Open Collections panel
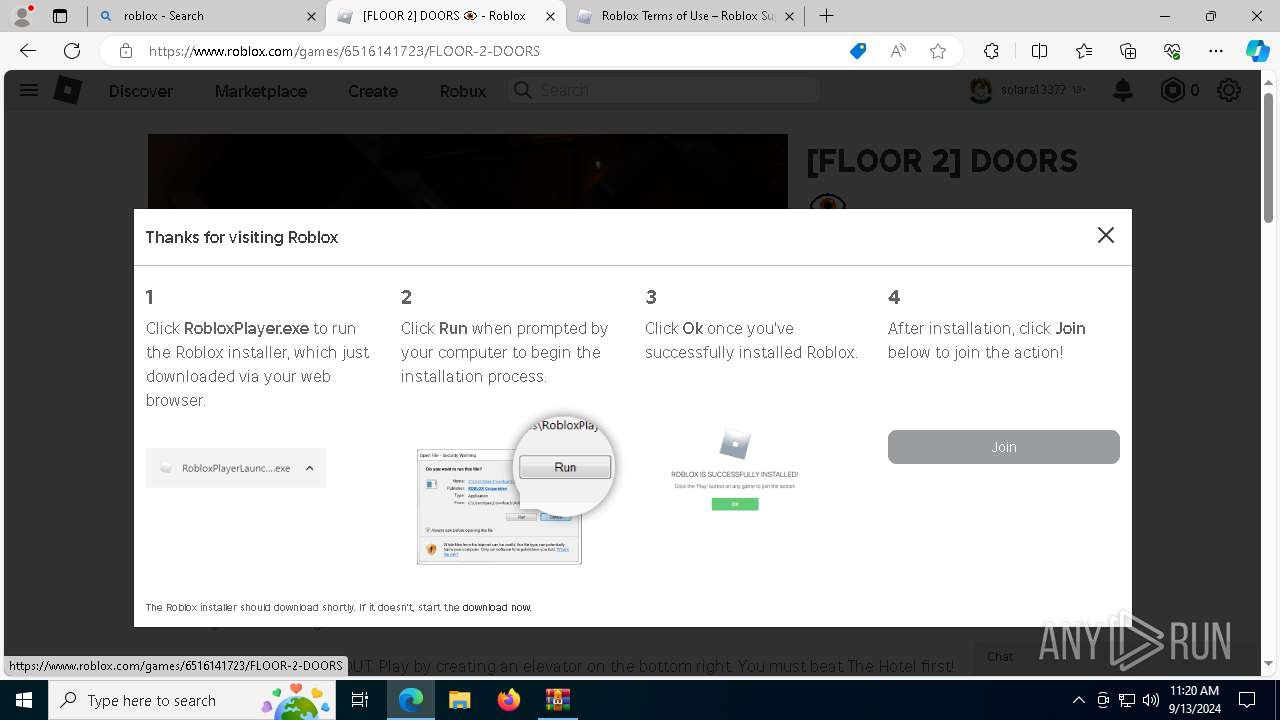Screen dimensions: 1280x720 [x=1128, y=51]
